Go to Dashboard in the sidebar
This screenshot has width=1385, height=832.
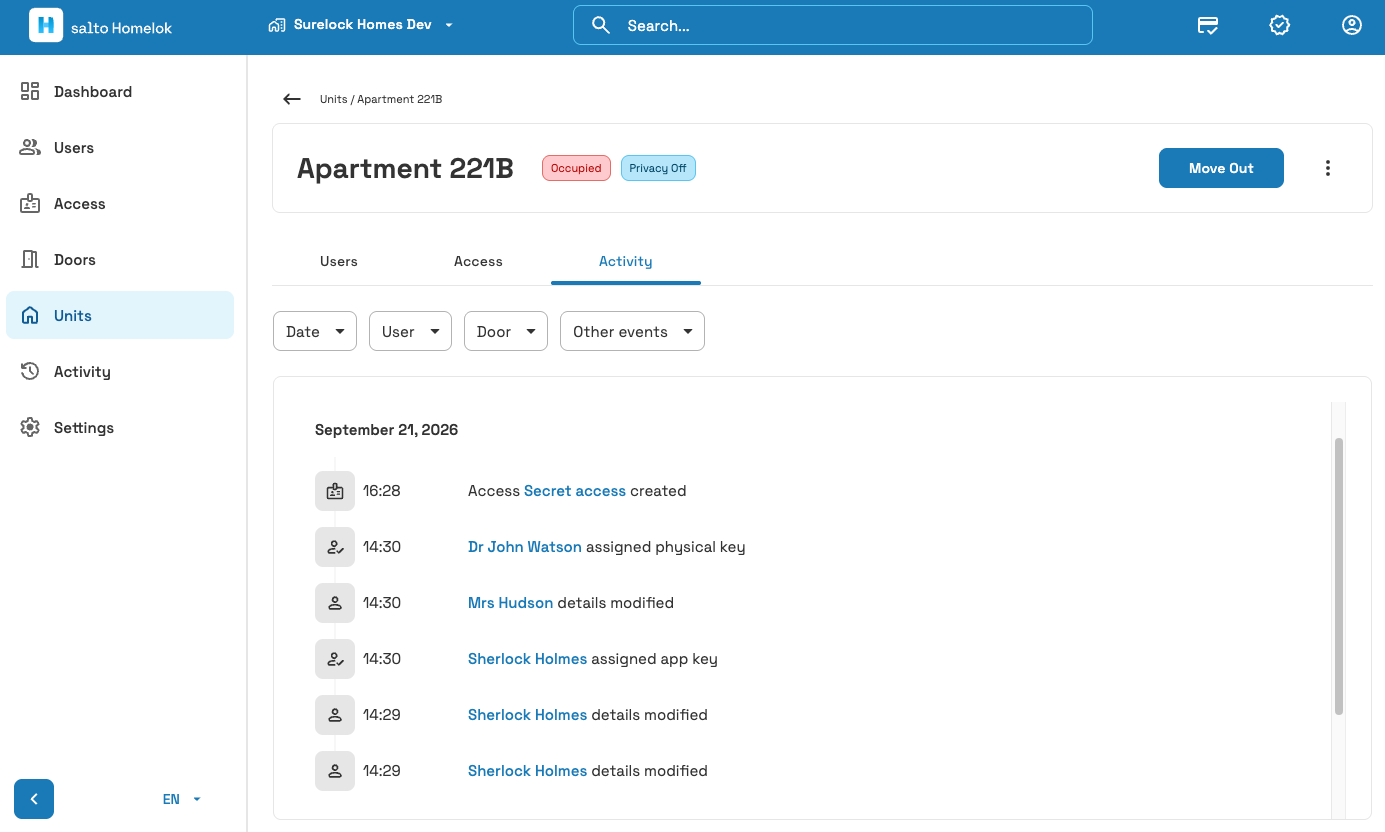(x=120, y=92)
